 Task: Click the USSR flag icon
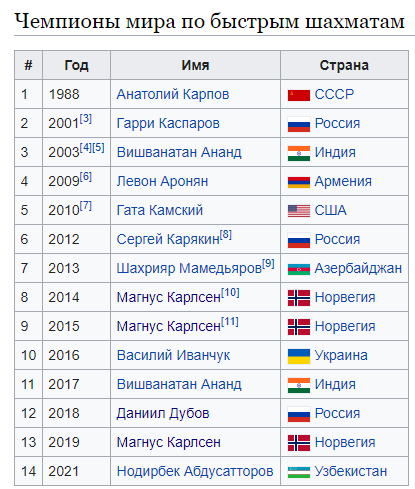[x=299, y=95]
